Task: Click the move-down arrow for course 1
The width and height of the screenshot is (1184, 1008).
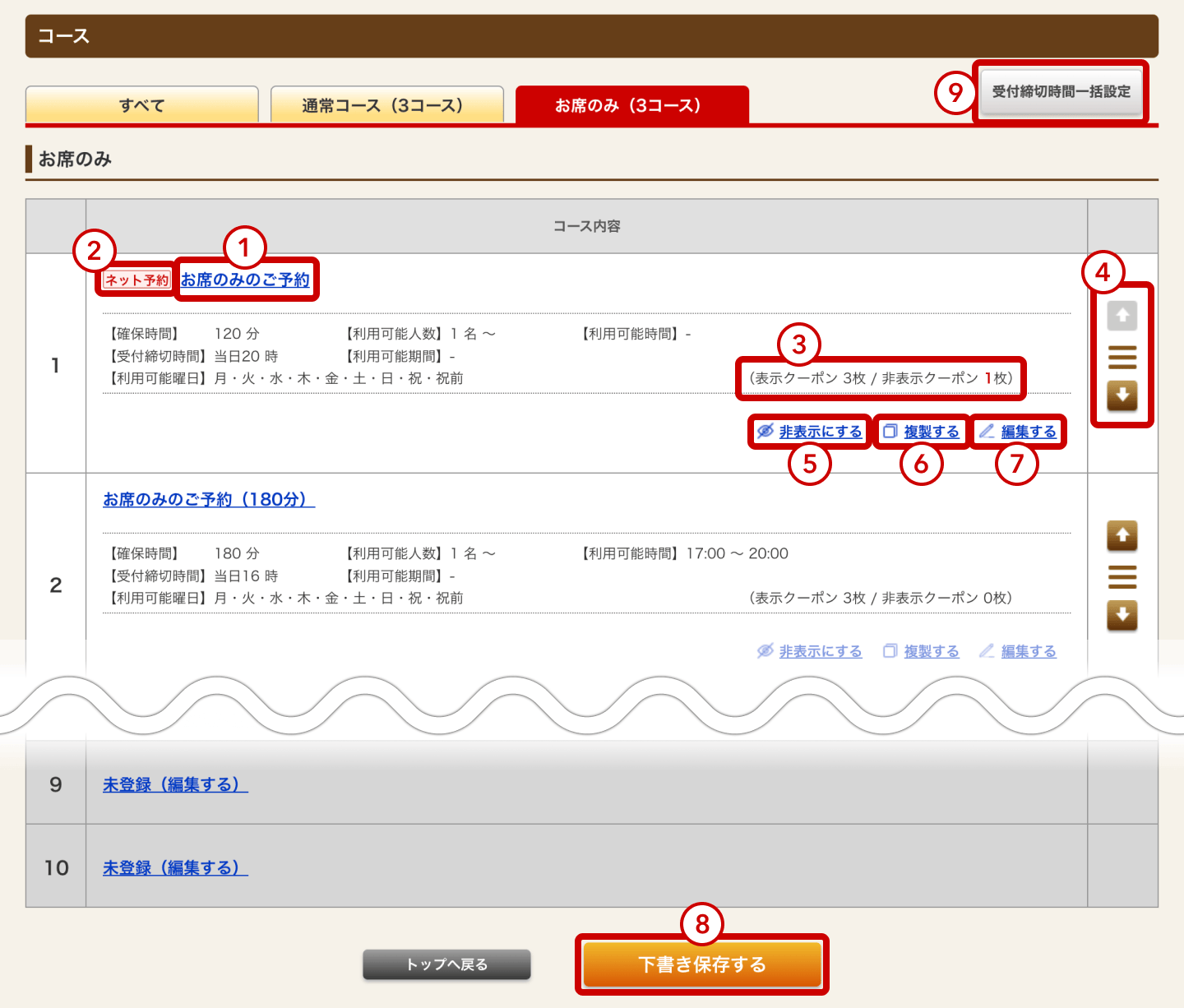Action: pyautogui.click(x=1122, y=395)
